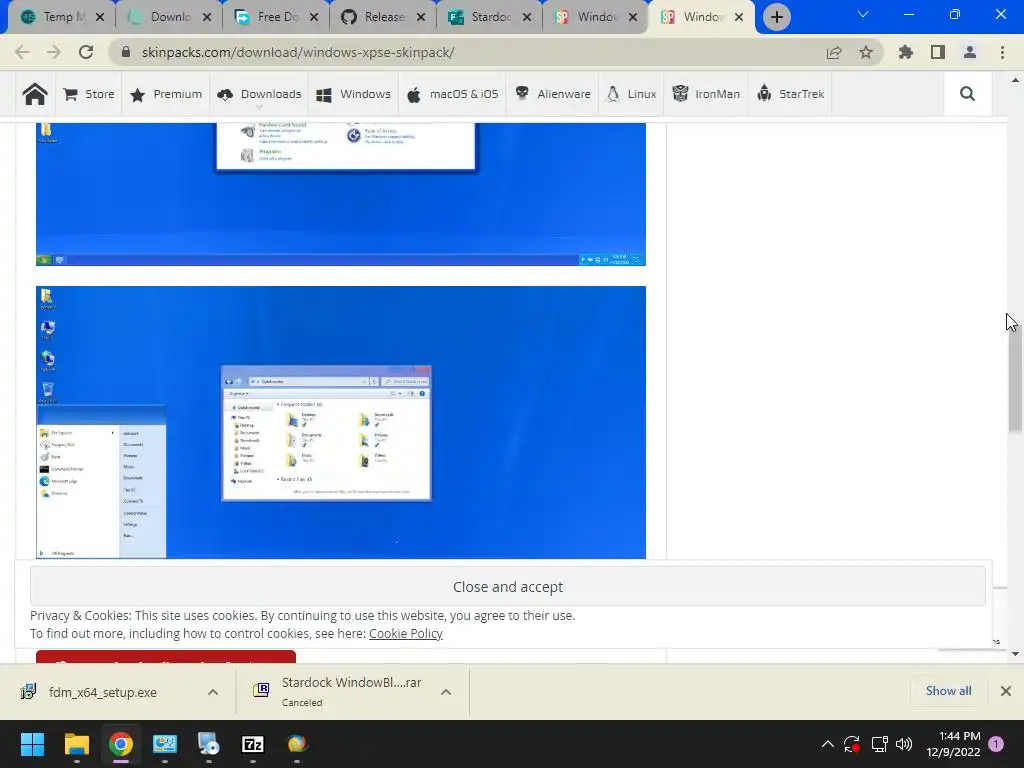Click the sync update tray icon
The width and height of the screenshot is (1024, 768).
(x=852, y=744)
